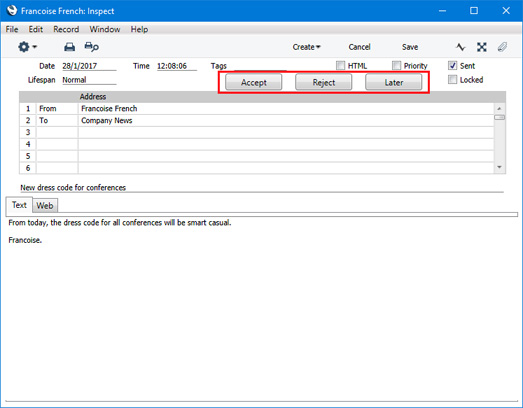Image resolution: width=523 pixels, height=408 pixels.
Task: Open the gear operations menu
Action: pyautogui.click(x=27, y=47)
